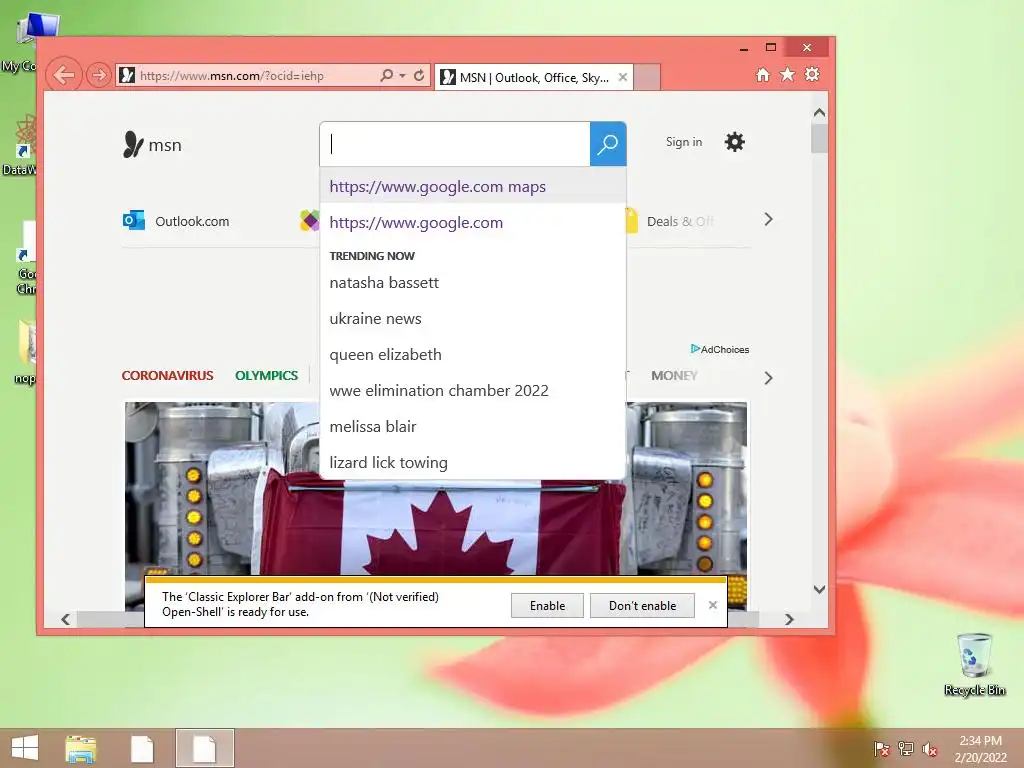1024x768 pixels.
Task: Click Don't enable on add-on notification
Action: point(642,605)
